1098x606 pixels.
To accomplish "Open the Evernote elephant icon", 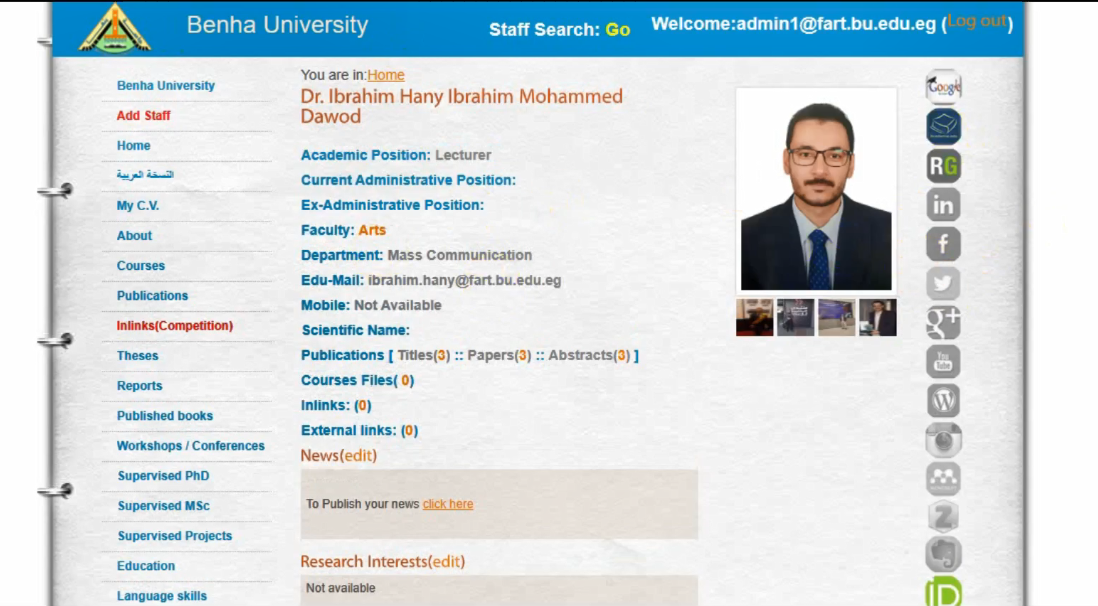I will pyautogui.click(x=943, y=555).
